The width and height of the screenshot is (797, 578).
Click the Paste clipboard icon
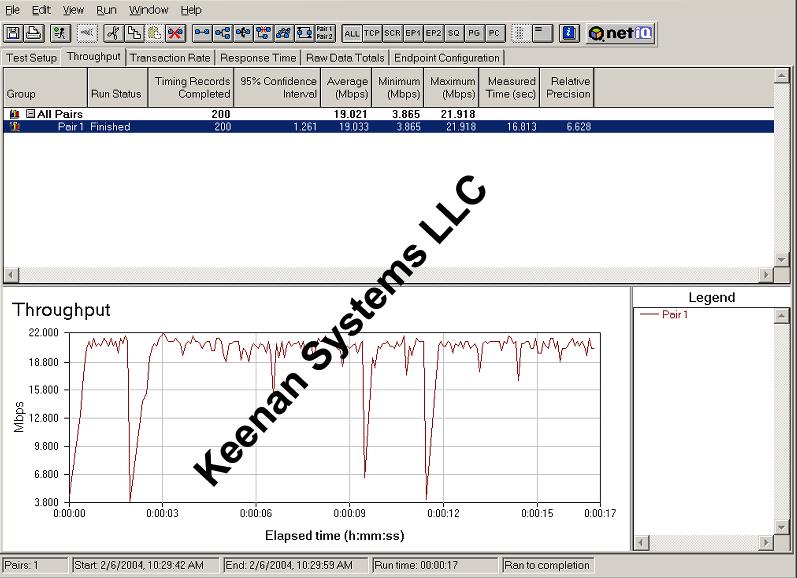[x=155, y=34]
